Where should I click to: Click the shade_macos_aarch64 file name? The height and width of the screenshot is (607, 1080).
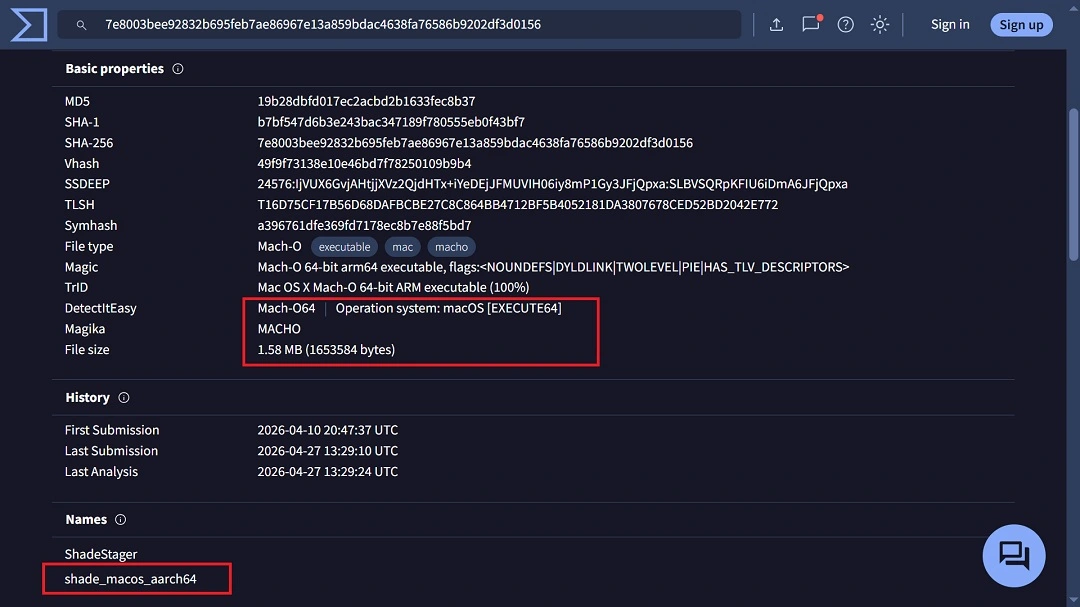point(131,578)
